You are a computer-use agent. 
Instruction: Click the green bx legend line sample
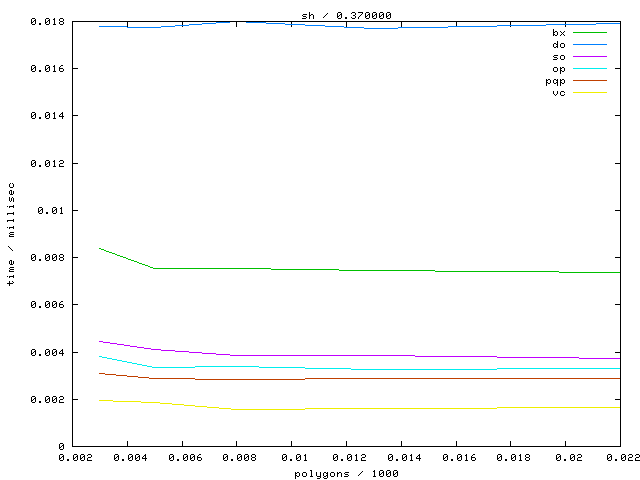[x=590, y=33]
